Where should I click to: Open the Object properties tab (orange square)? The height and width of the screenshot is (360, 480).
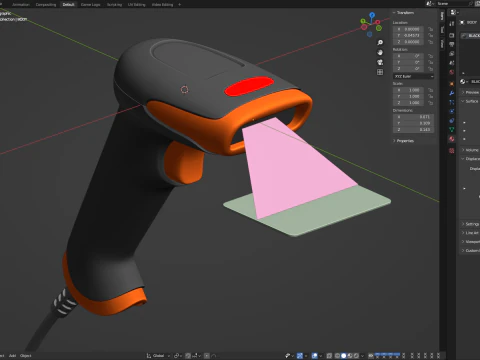click(x=452, y=83)
